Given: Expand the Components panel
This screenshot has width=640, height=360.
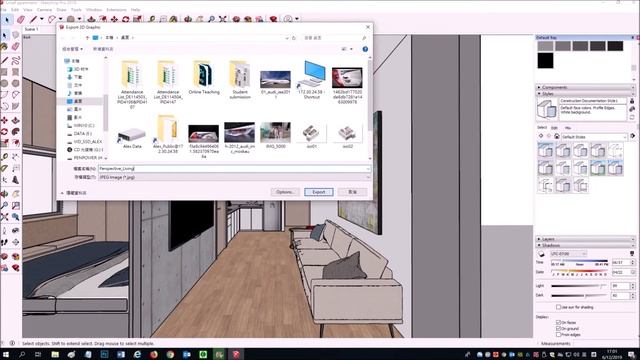Looking at the screenshot, I should [585, 87].
